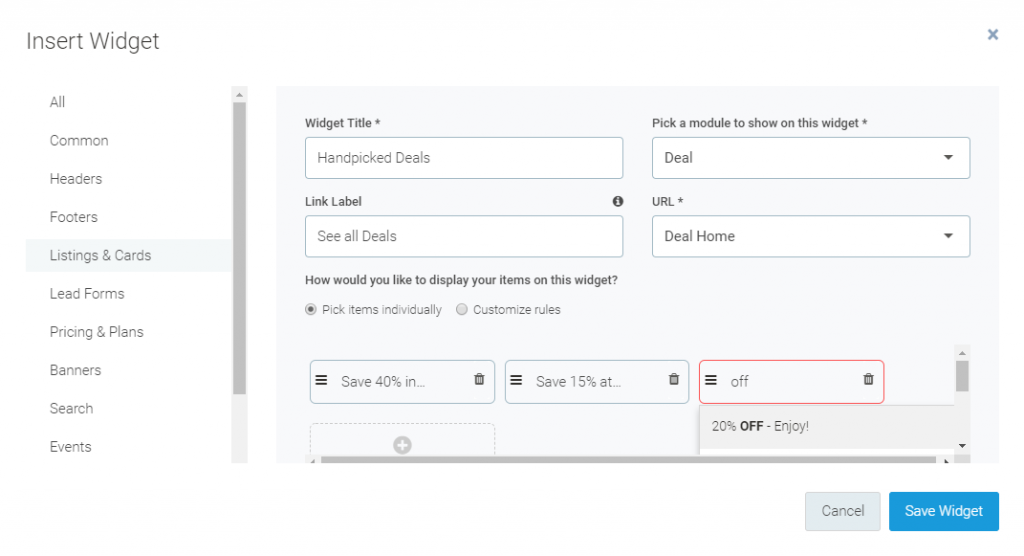
Task: Click drag handle on "Save 15% at..." item
Action: tap(517, 380)
